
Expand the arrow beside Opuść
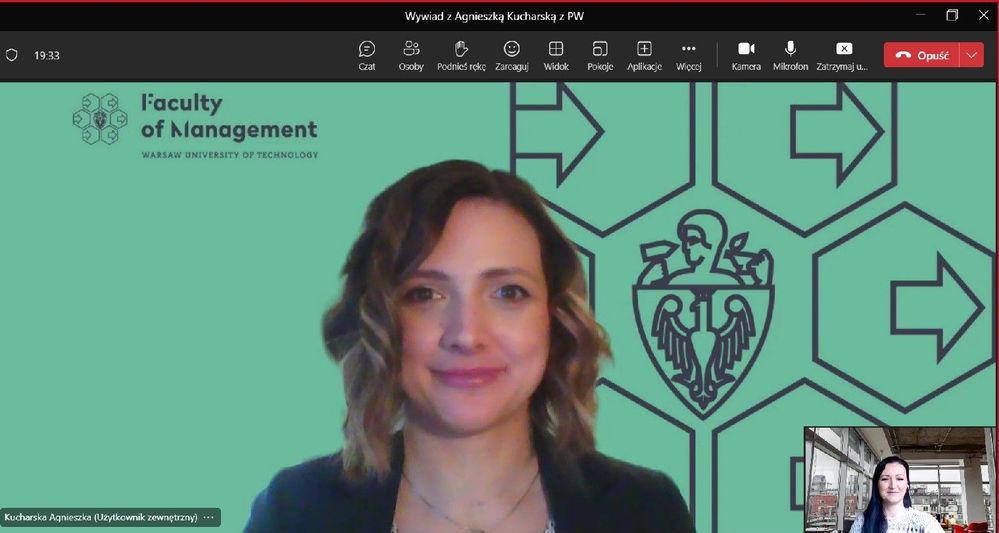coord(972,55)
